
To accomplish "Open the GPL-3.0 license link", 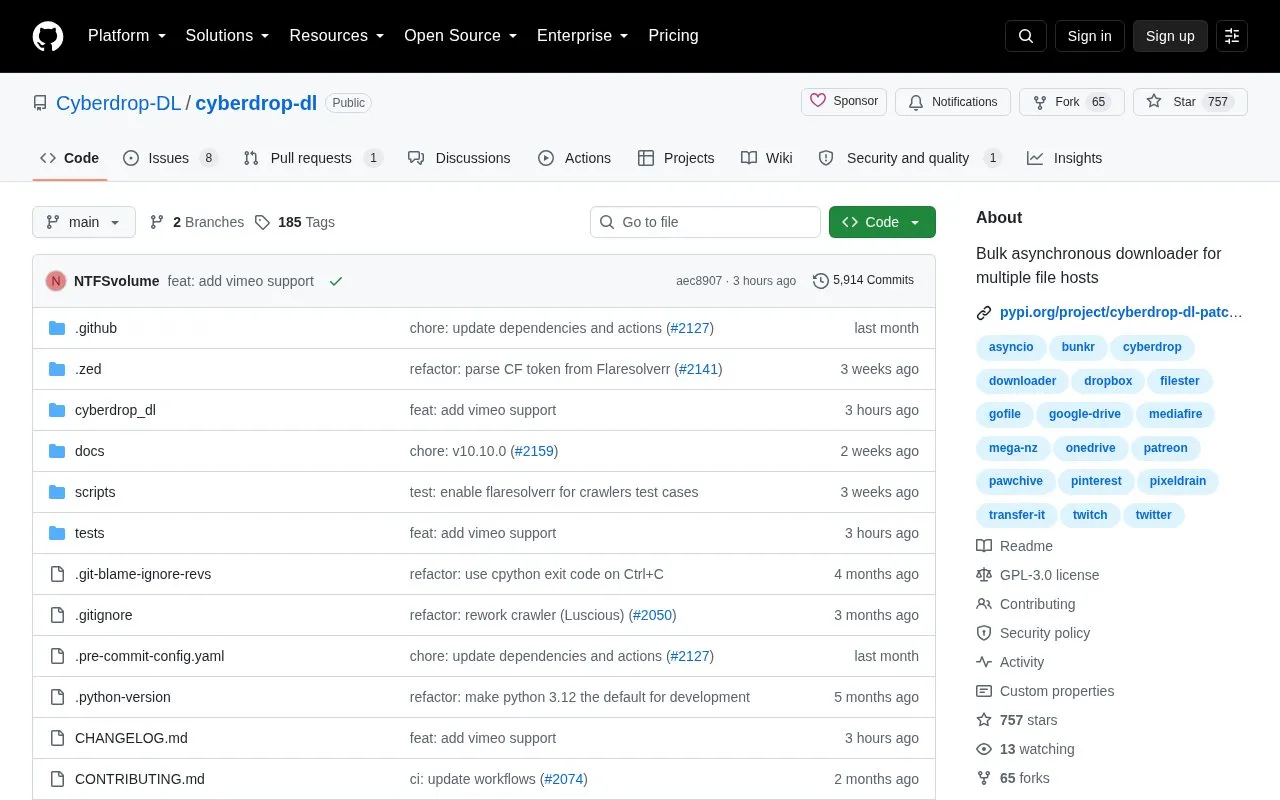I will 1037,575.
